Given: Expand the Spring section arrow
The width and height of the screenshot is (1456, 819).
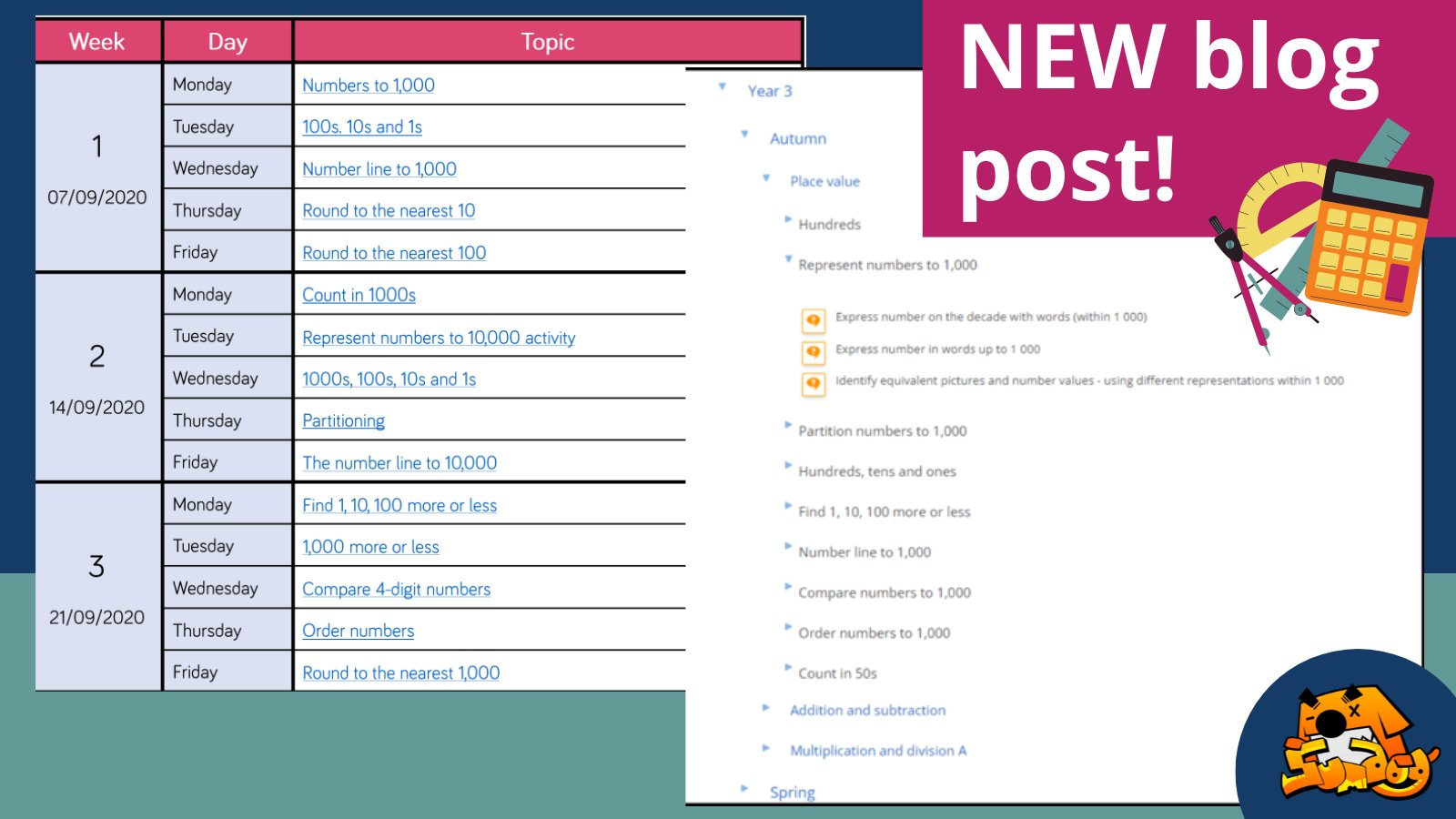Looking at the screenshot, I should click(744, 788).
